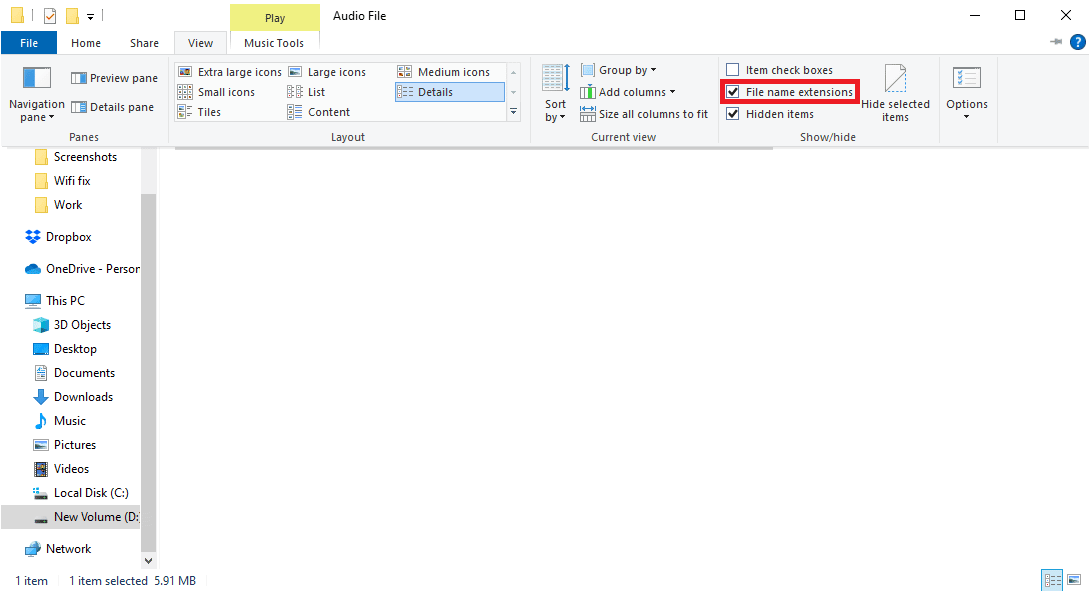Screen dimensions: 1089x591
Task: Click the navigation pane scrollbar
Action: point(148,372)
